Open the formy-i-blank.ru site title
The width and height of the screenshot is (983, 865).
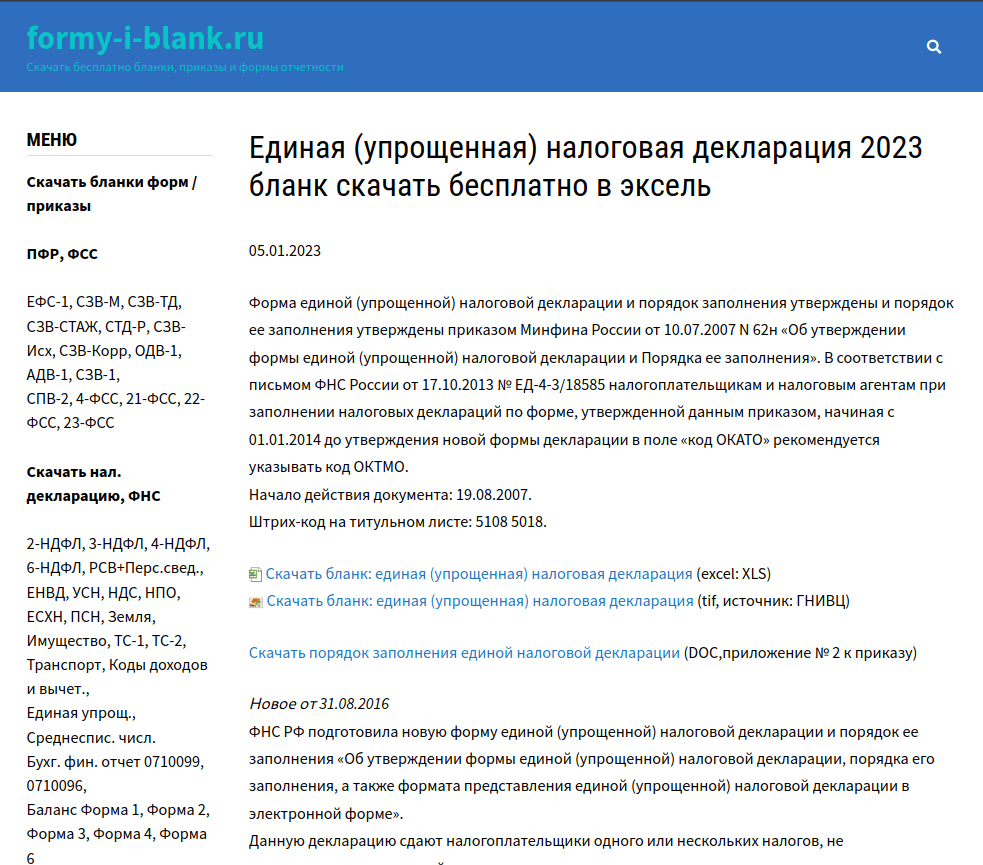click(x=145, y=38)
